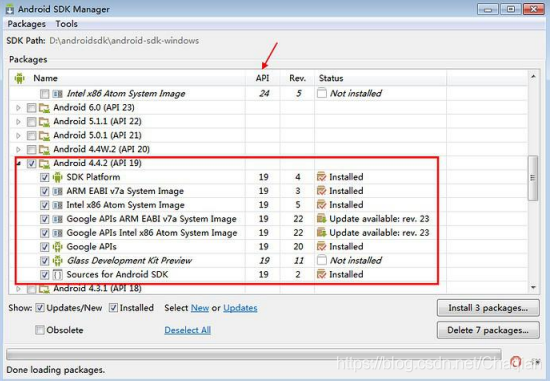Expand the Android 4.3.1 (API 18) node
This screenshot has height=382, width=551.
[x=18, y=289]
